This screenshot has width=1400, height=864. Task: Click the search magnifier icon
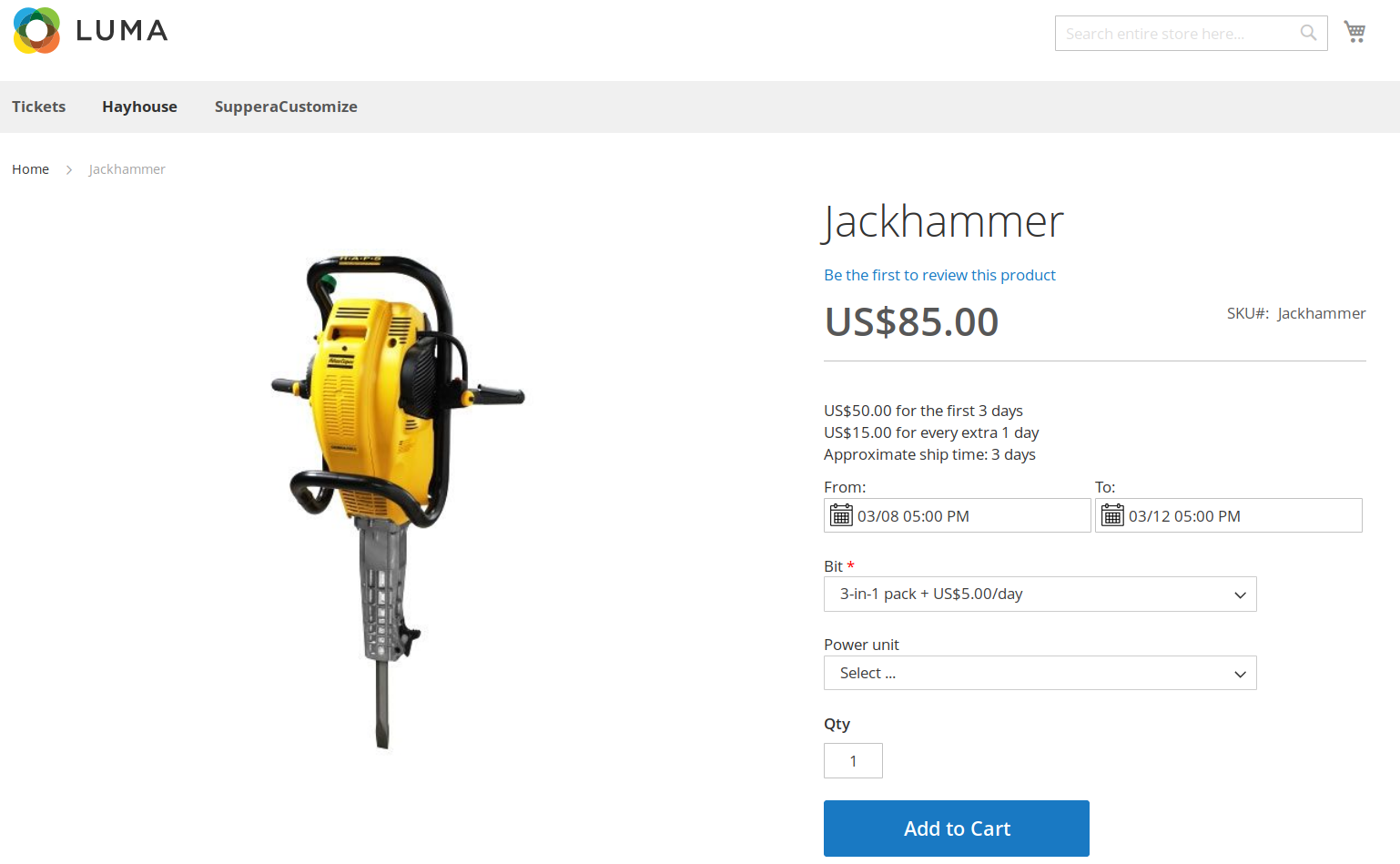[x=1308, y=33]
